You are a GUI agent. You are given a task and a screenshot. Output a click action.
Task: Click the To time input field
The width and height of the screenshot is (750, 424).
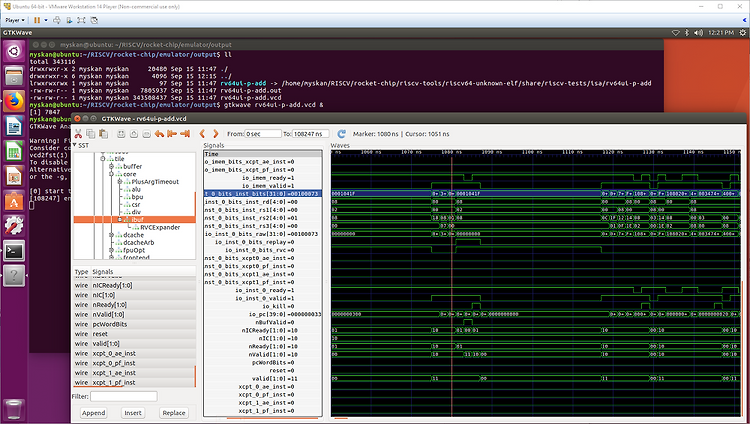(310, 134)
